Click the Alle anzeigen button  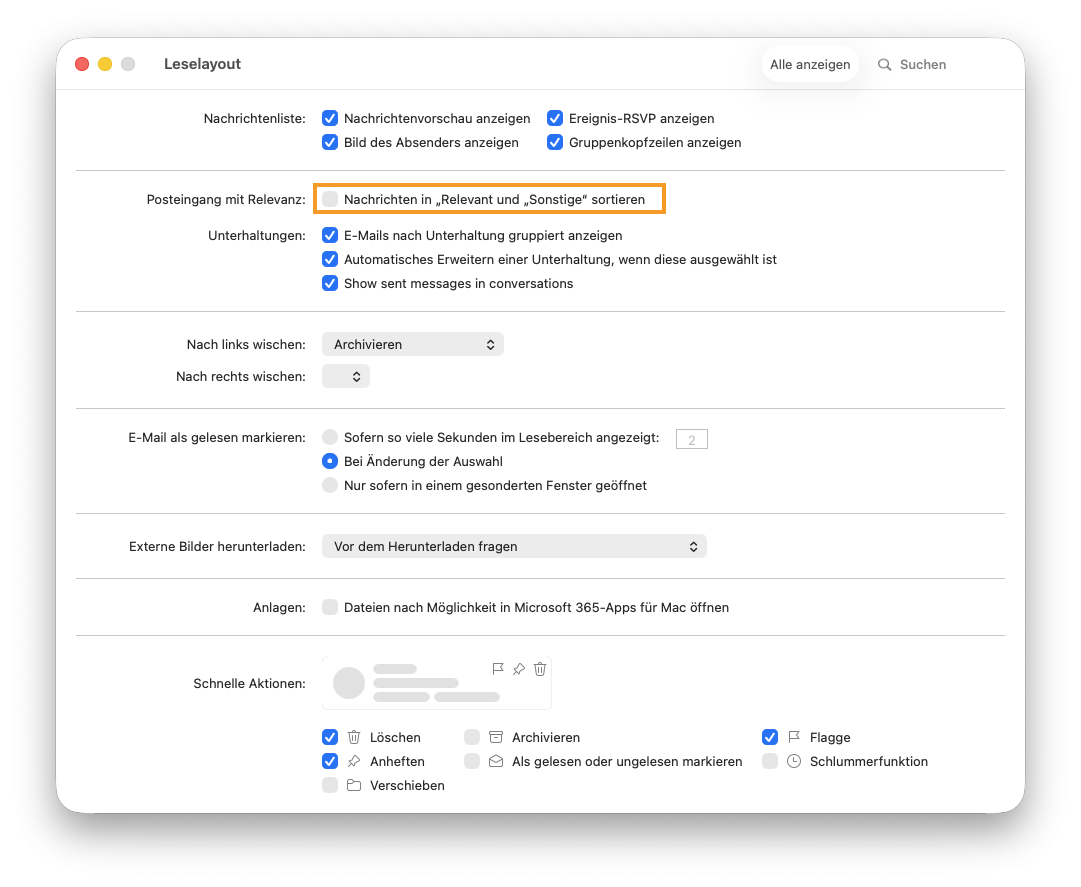pos(810,65)
